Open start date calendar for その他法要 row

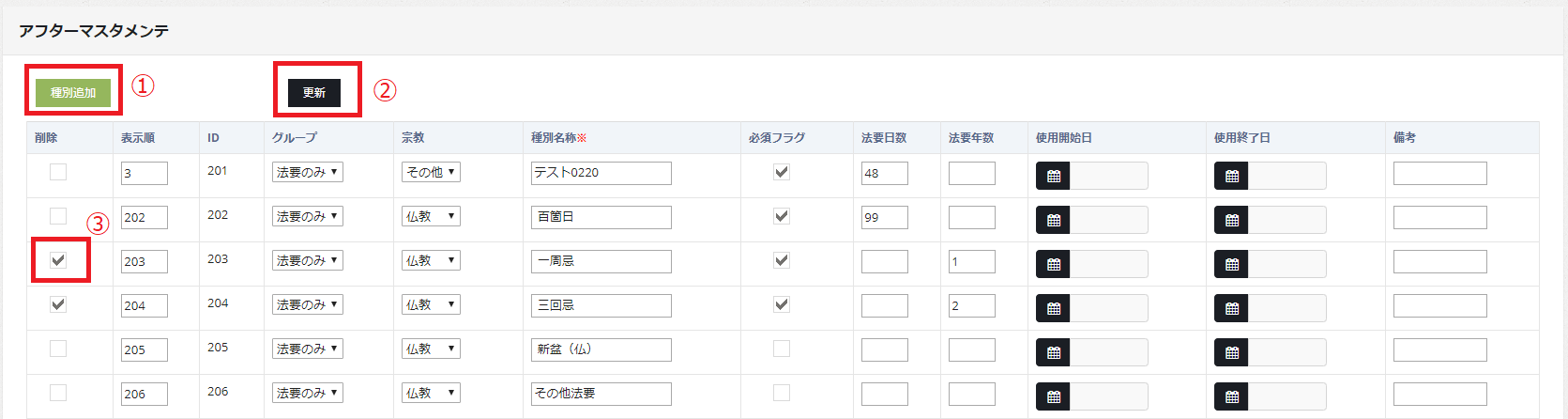(x=1053, y=396)
